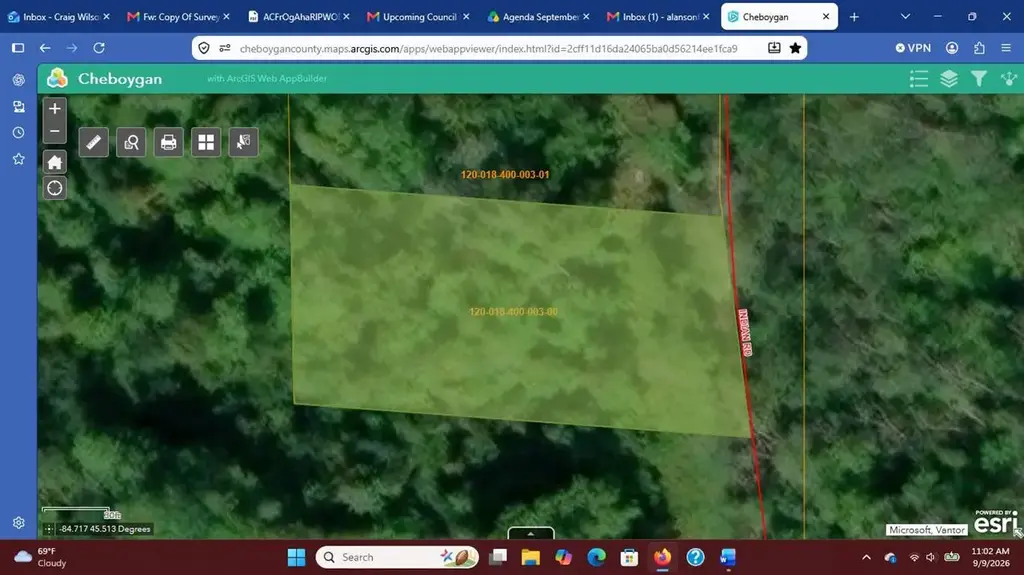Open the Select features tool
Image resolution: width=1024 pixels, height=575 pixels.
tap(244, 142)
